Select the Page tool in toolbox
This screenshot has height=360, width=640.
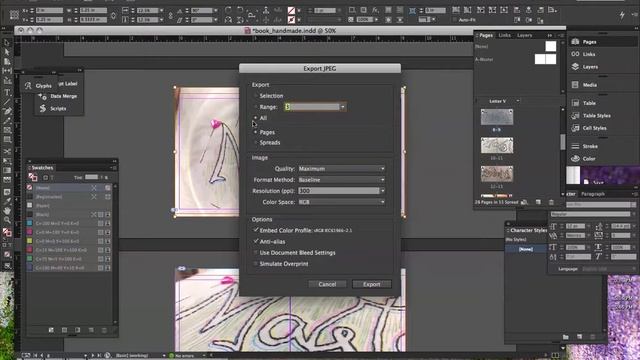7,61
